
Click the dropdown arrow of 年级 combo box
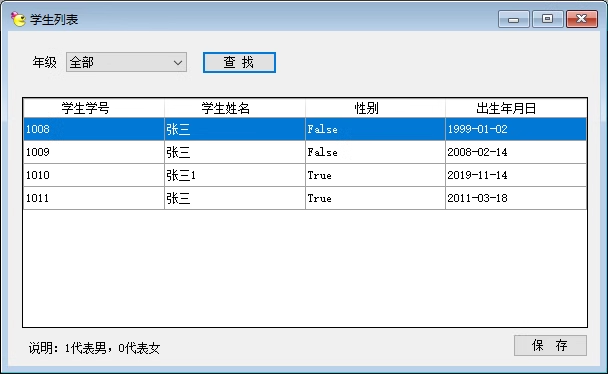point(178,62)
